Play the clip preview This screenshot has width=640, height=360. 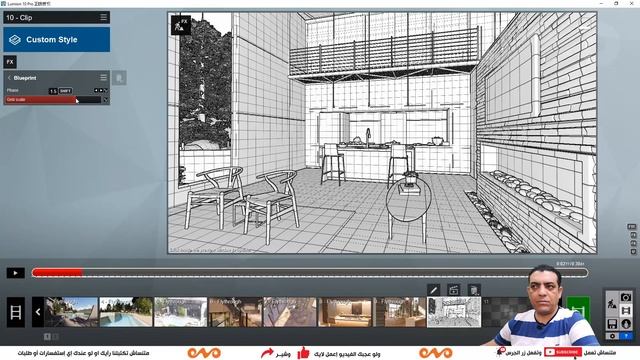pyautogui.click(x=16, y=273)
